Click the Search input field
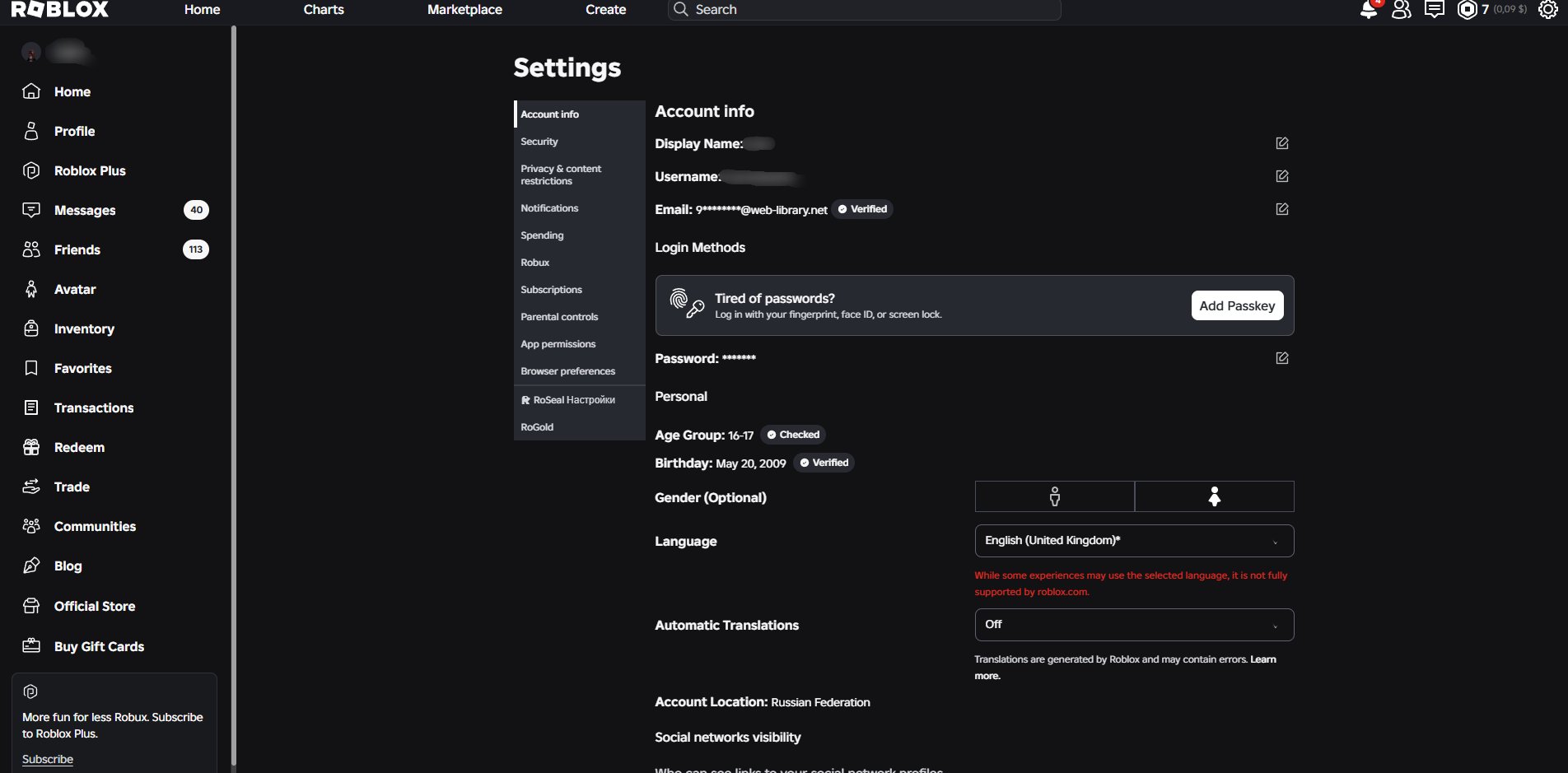 coord(865,10)
